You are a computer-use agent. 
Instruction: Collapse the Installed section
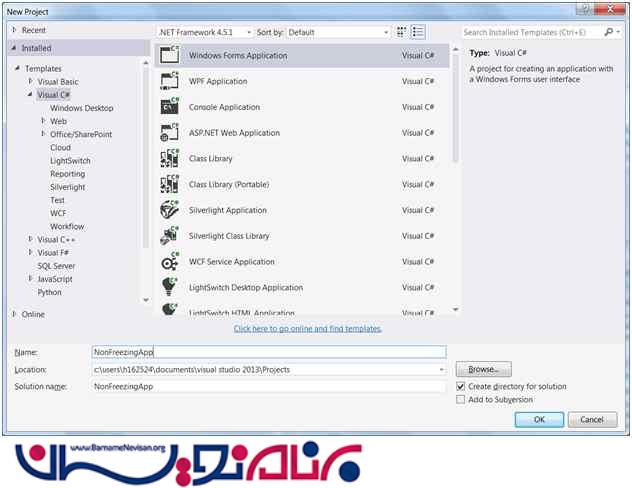coord(14,48)
